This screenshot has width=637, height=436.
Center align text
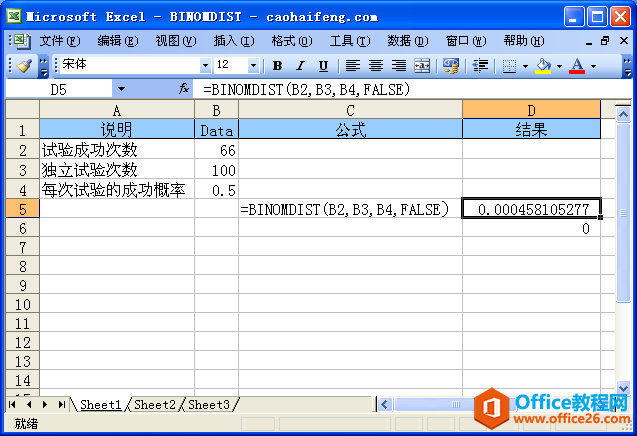[x=376, y=65]
